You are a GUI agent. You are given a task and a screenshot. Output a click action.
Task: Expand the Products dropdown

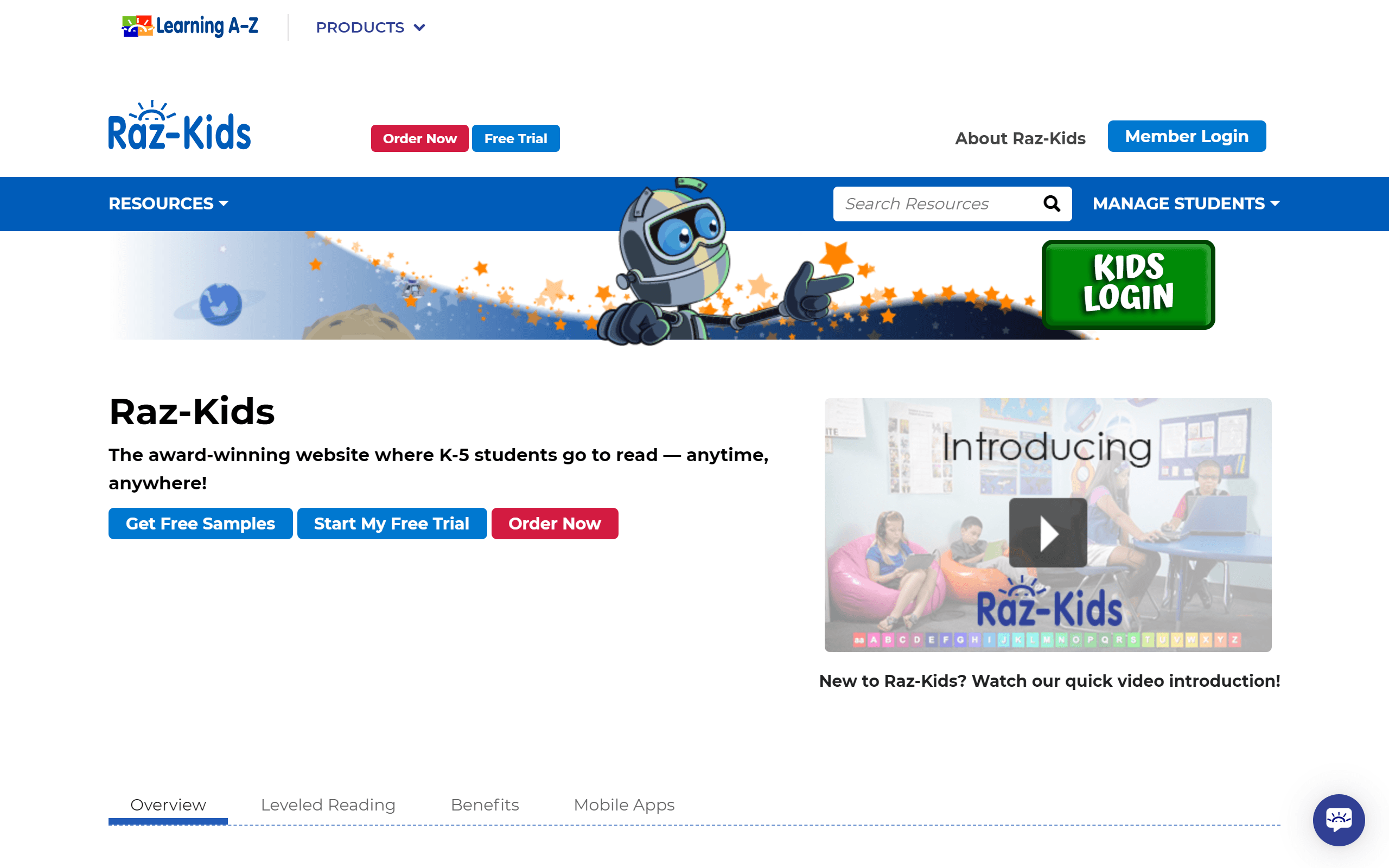[x=370, y=28]
